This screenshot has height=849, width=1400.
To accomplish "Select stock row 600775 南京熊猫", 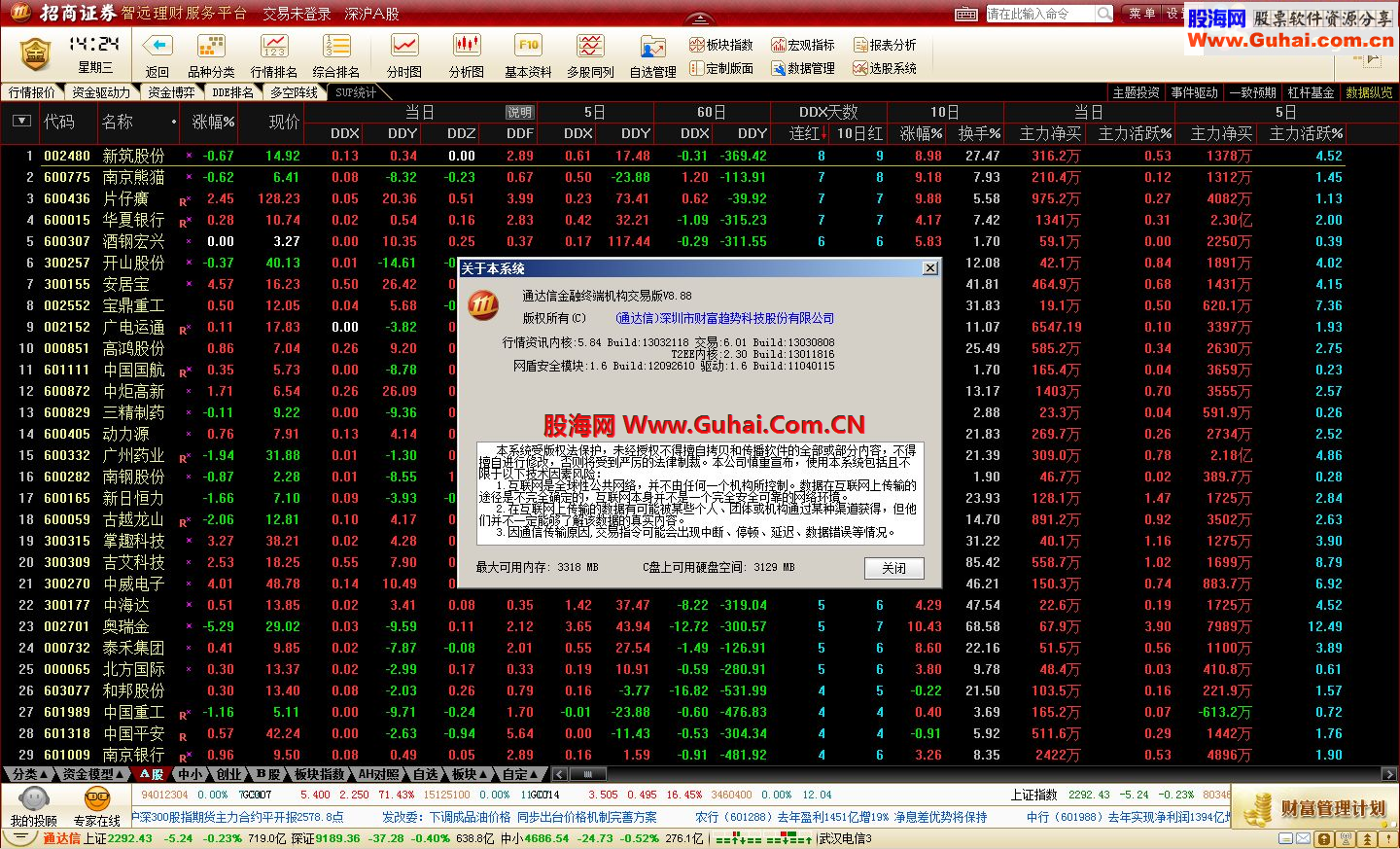I will 673,177.
